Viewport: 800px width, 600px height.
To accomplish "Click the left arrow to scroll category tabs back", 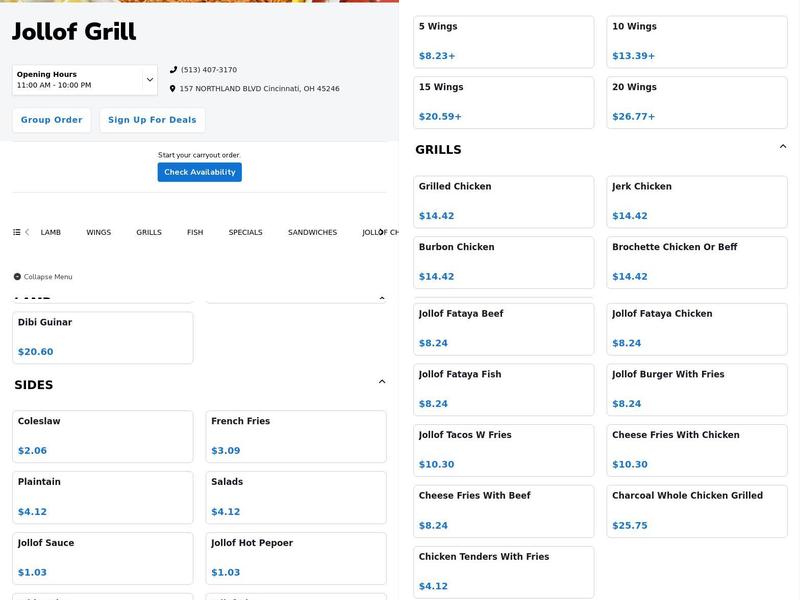I will click(x=27, y=232).
